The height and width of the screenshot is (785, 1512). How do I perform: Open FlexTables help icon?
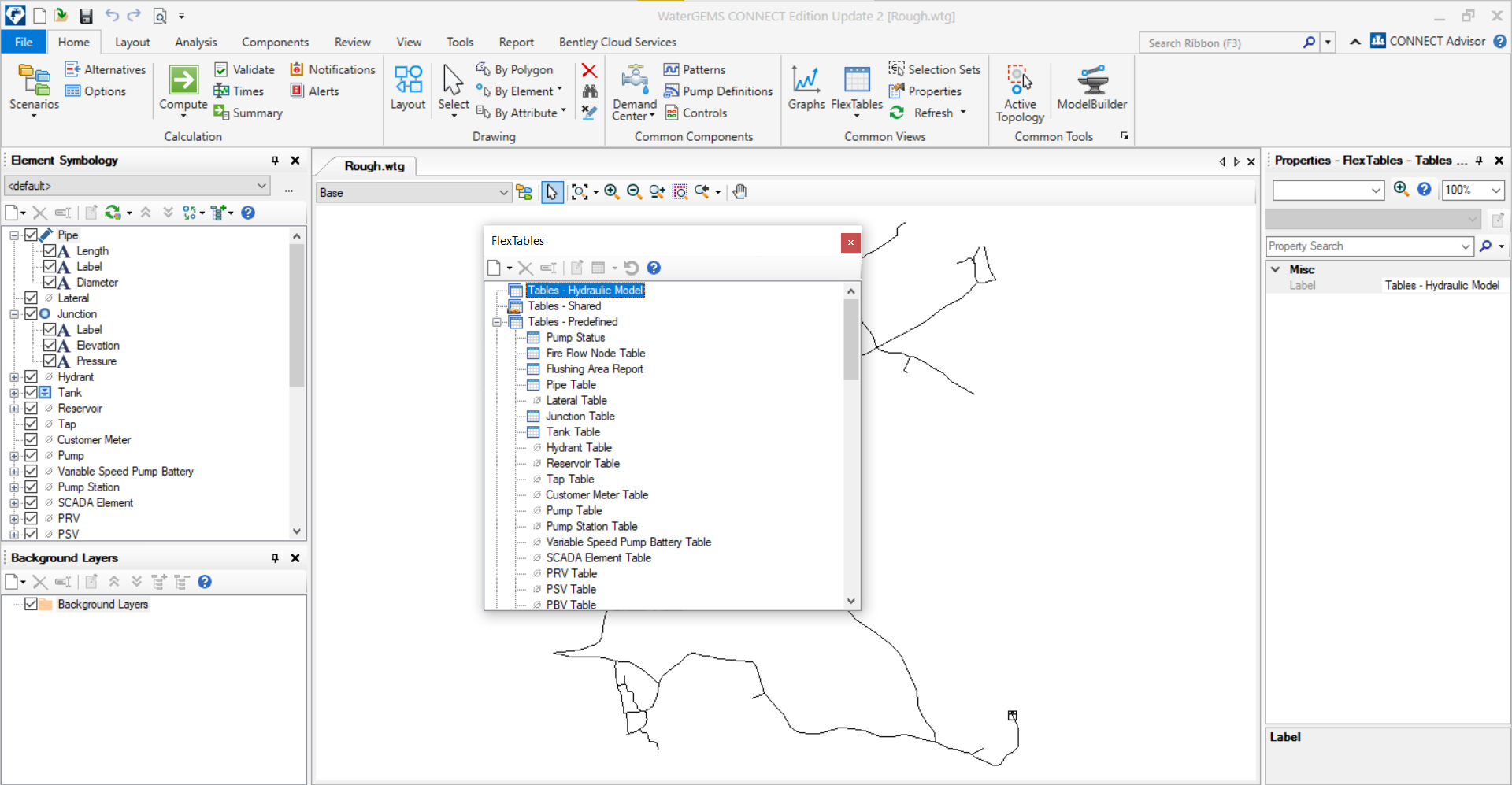click(654, 268)
